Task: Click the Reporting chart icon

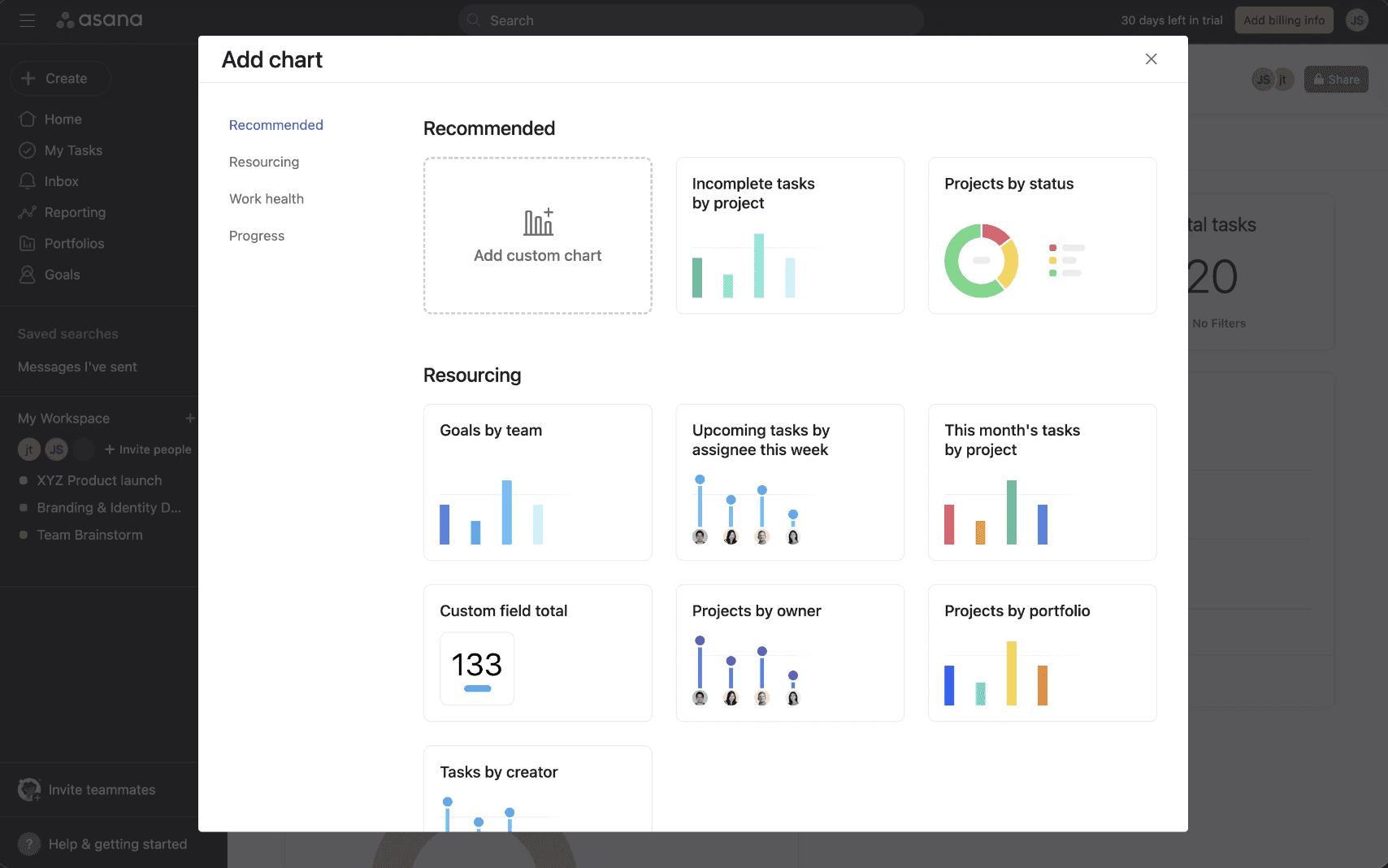Action: coord(27,212)
